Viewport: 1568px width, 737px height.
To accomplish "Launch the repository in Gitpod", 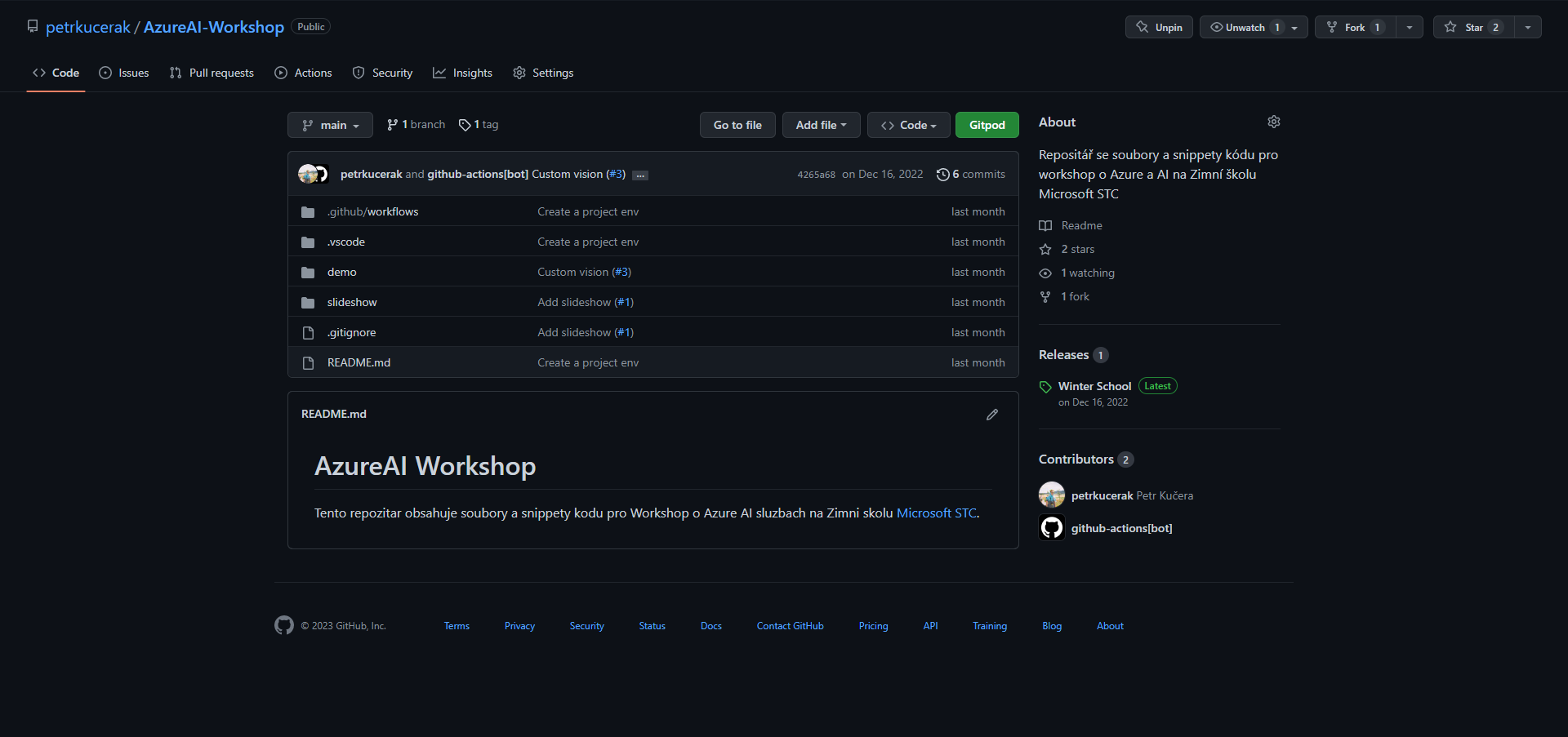I will click(x=987, y=125).
